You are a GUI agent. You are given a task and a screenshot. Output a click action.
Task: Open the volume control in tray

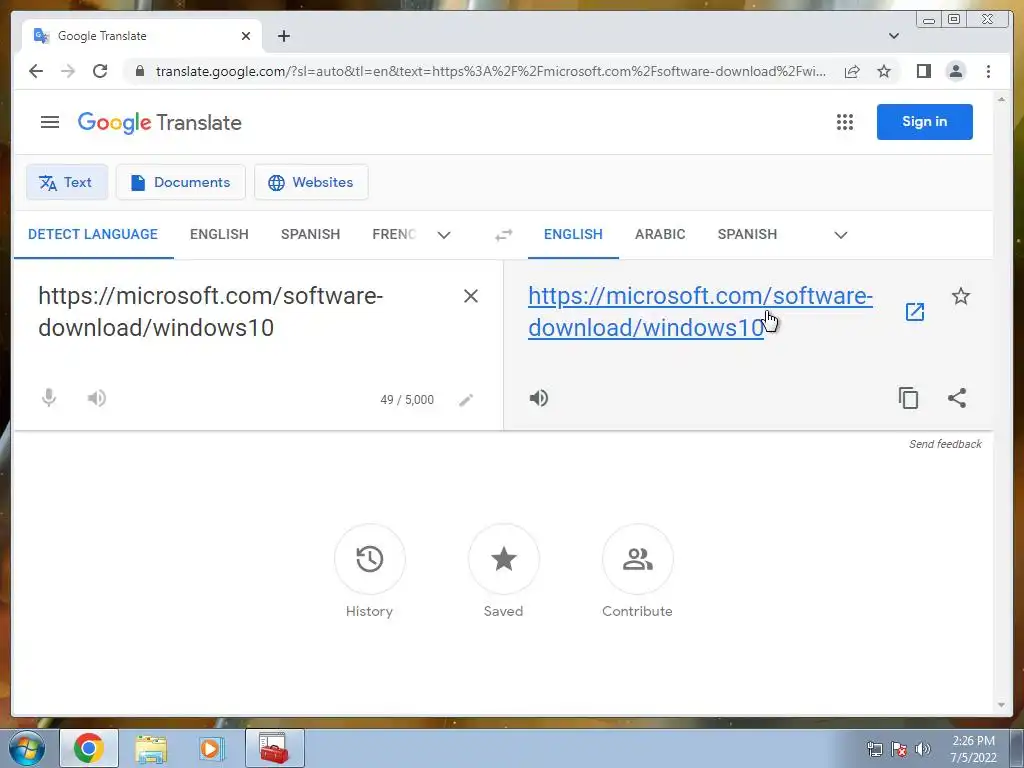[923, 749]
